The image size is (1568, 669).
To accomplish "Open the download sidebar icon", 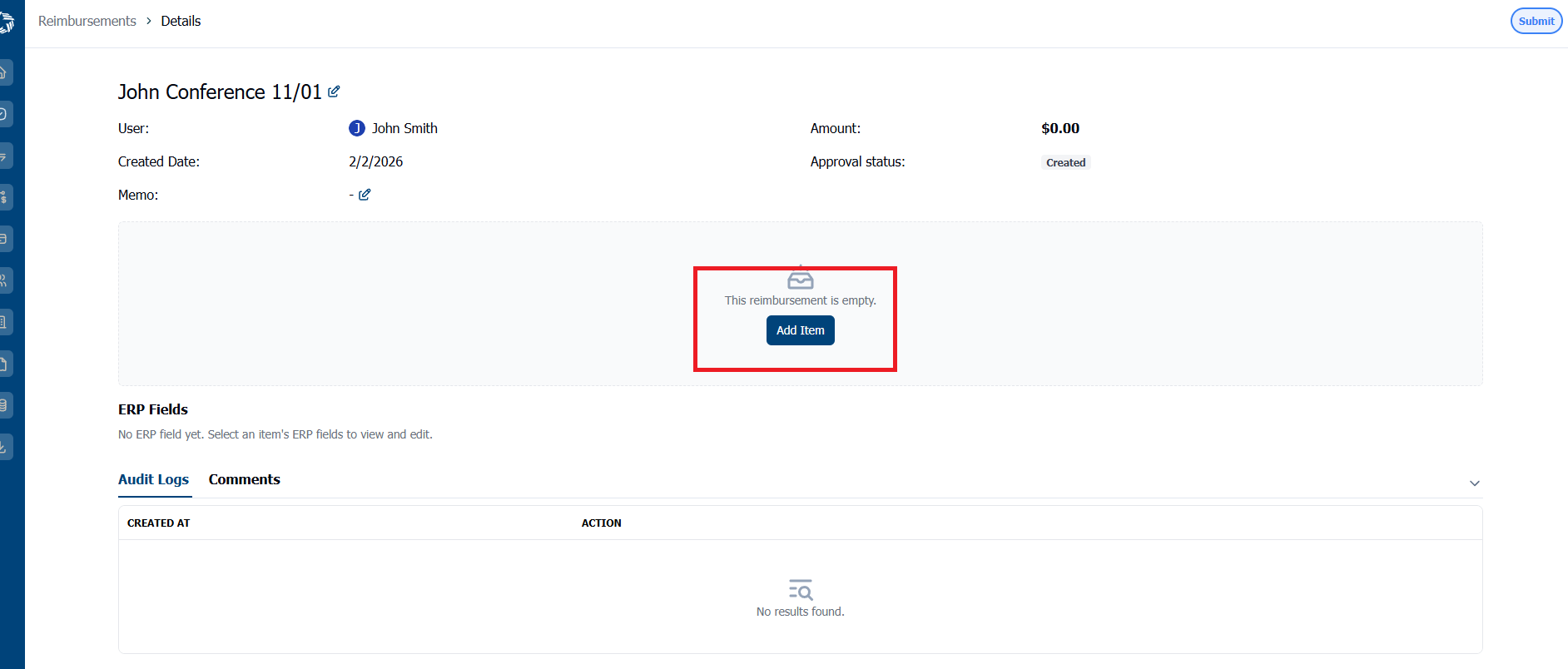I will [x=5, y=447].
